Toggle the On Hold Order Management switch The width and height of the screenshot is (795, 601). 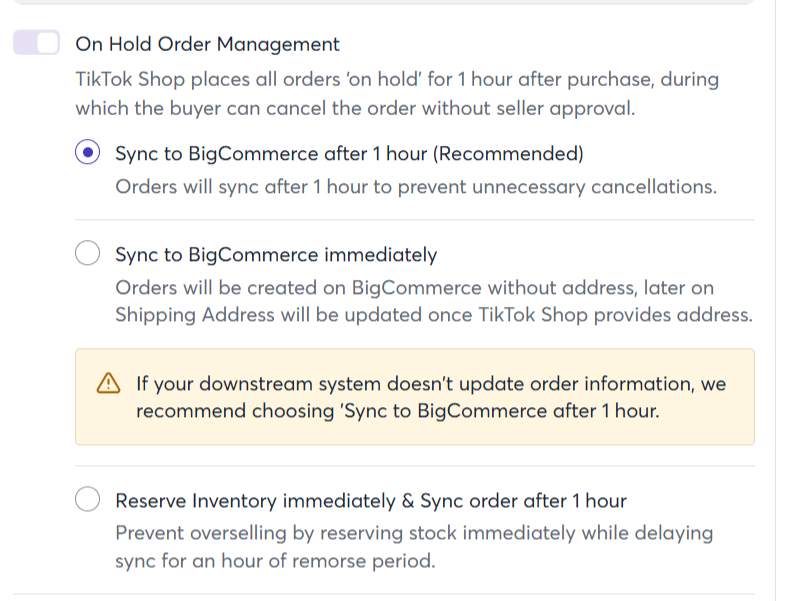point(37,43)
